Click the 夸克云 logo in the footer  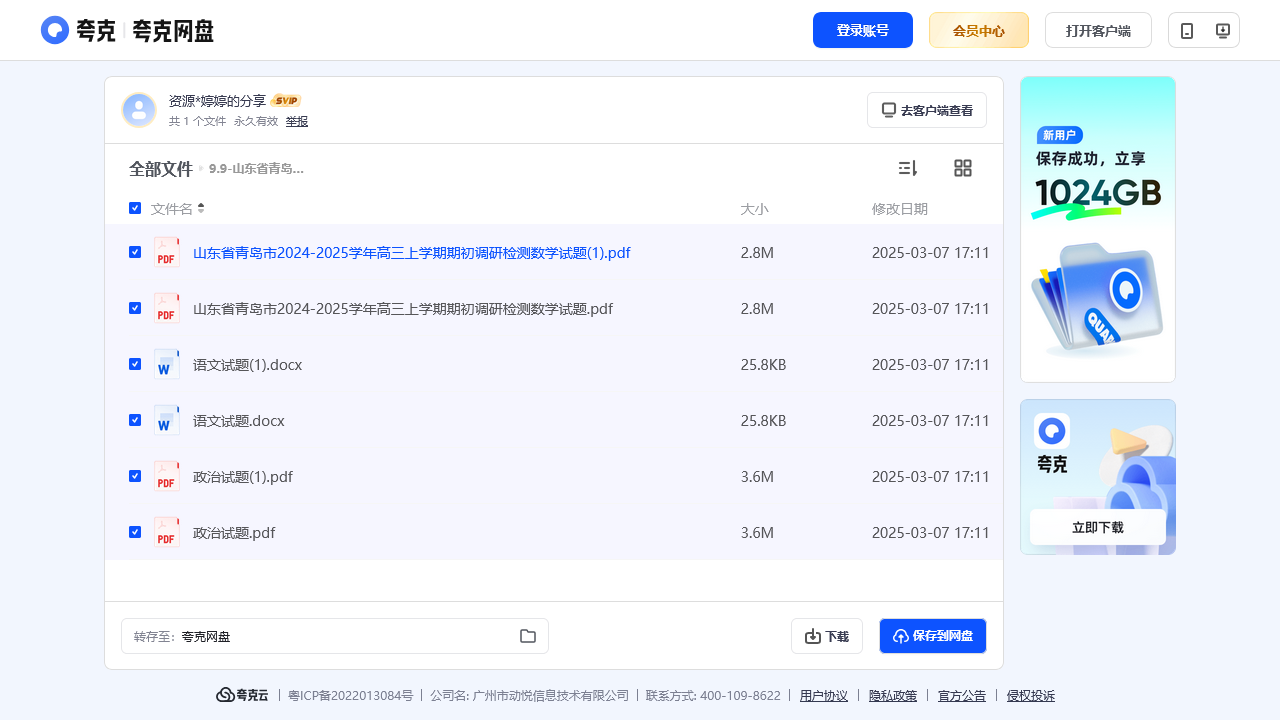[x=242, y=695]
